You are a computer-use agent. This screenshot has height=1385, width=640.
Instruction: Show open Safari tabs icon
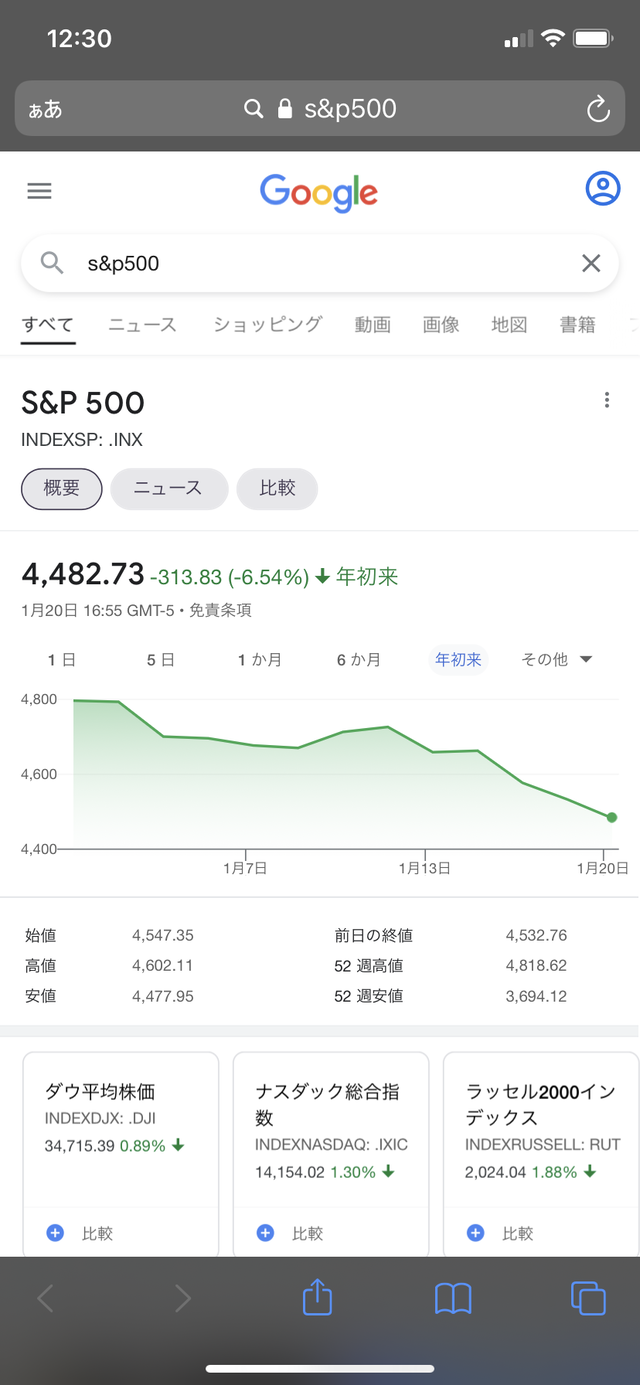point(588,1298)
